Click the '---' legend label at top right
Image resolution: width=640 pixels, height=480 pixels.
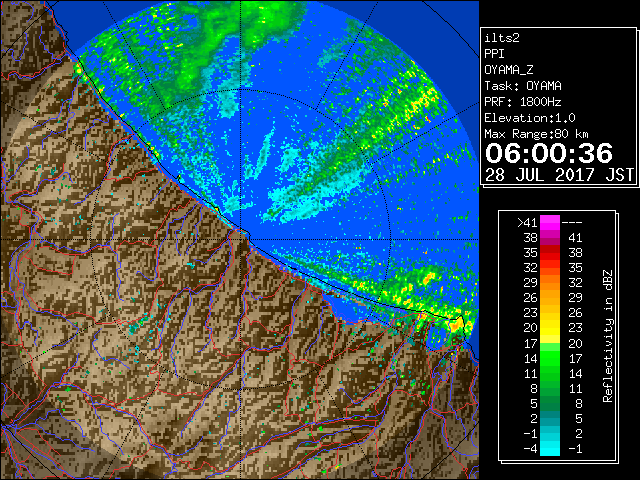(572, 222)
